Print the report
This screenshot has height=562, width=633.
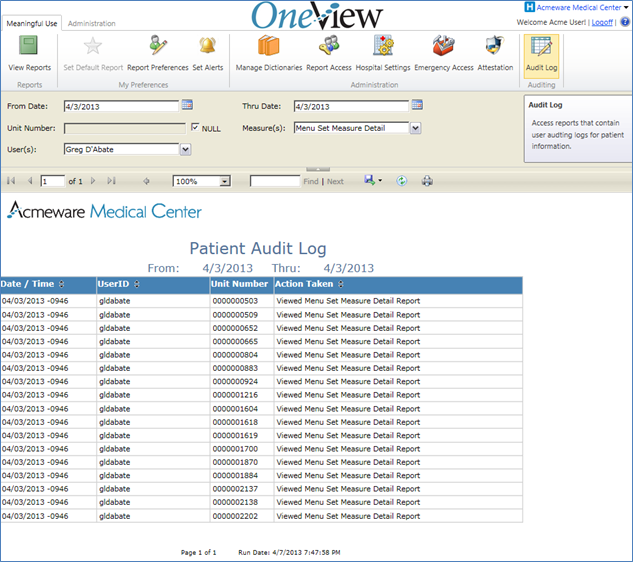[427, 181]
